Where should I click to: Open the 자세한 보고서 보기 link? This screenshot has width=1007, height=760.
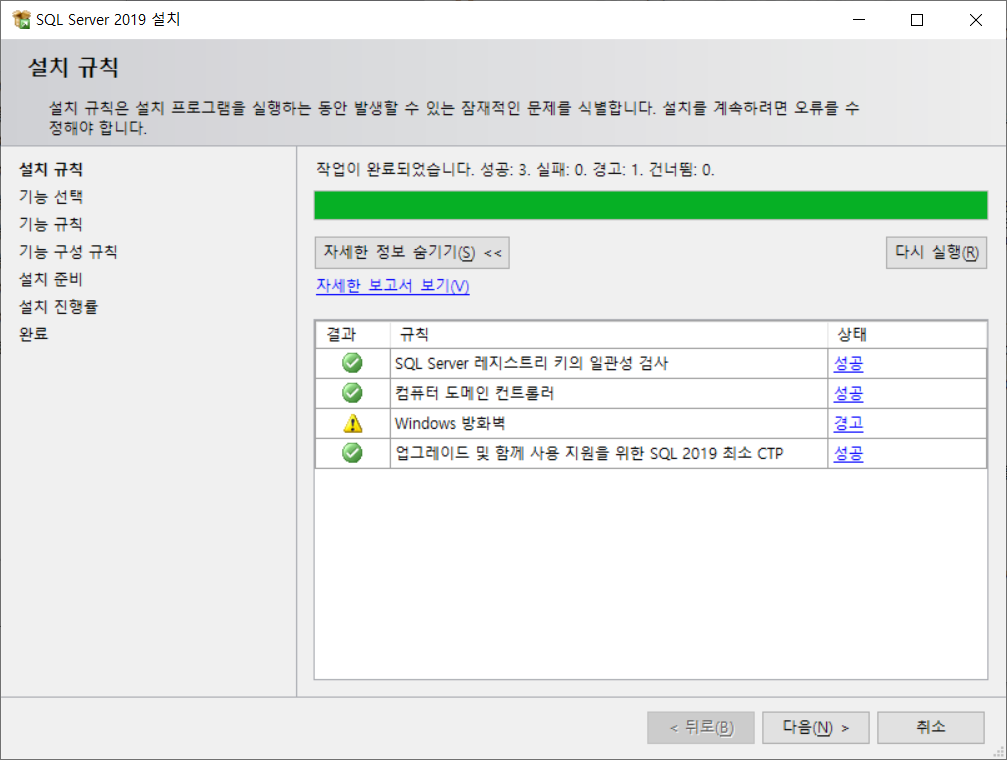coord(392,286)
